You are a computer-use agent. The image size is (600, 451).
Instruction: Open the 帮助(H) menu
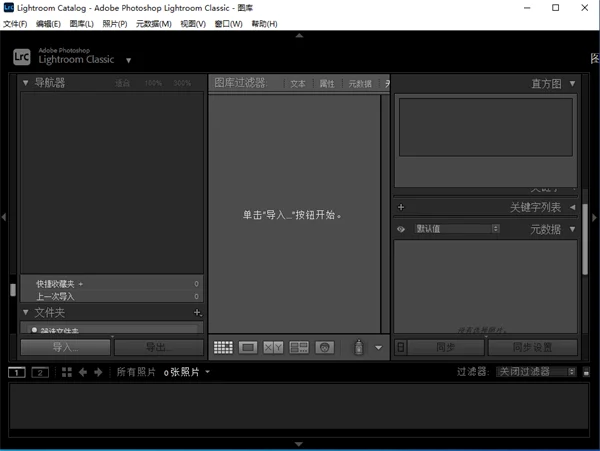(264, 24)
